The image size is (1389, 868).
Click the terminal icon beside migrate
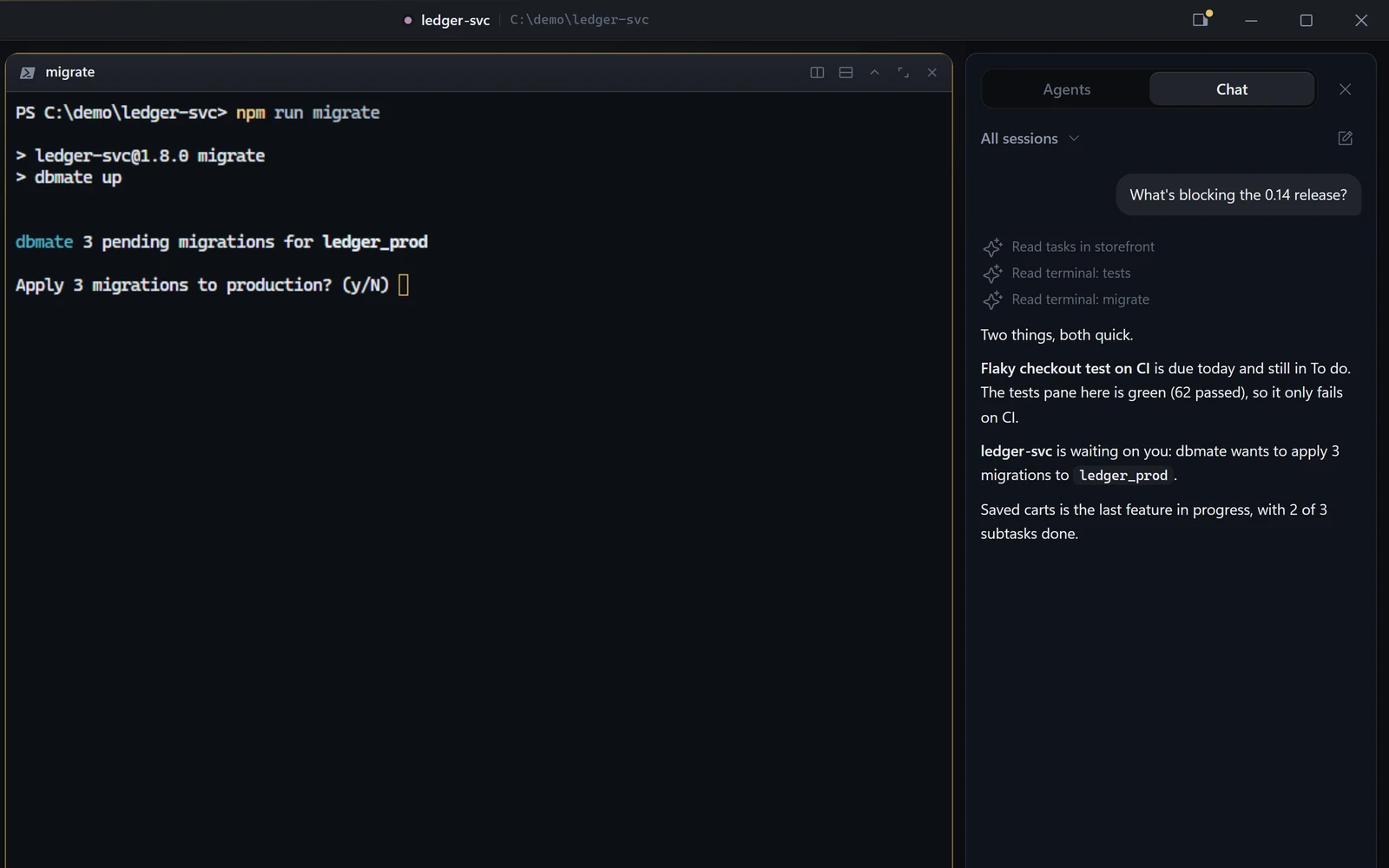coord(27,73)
